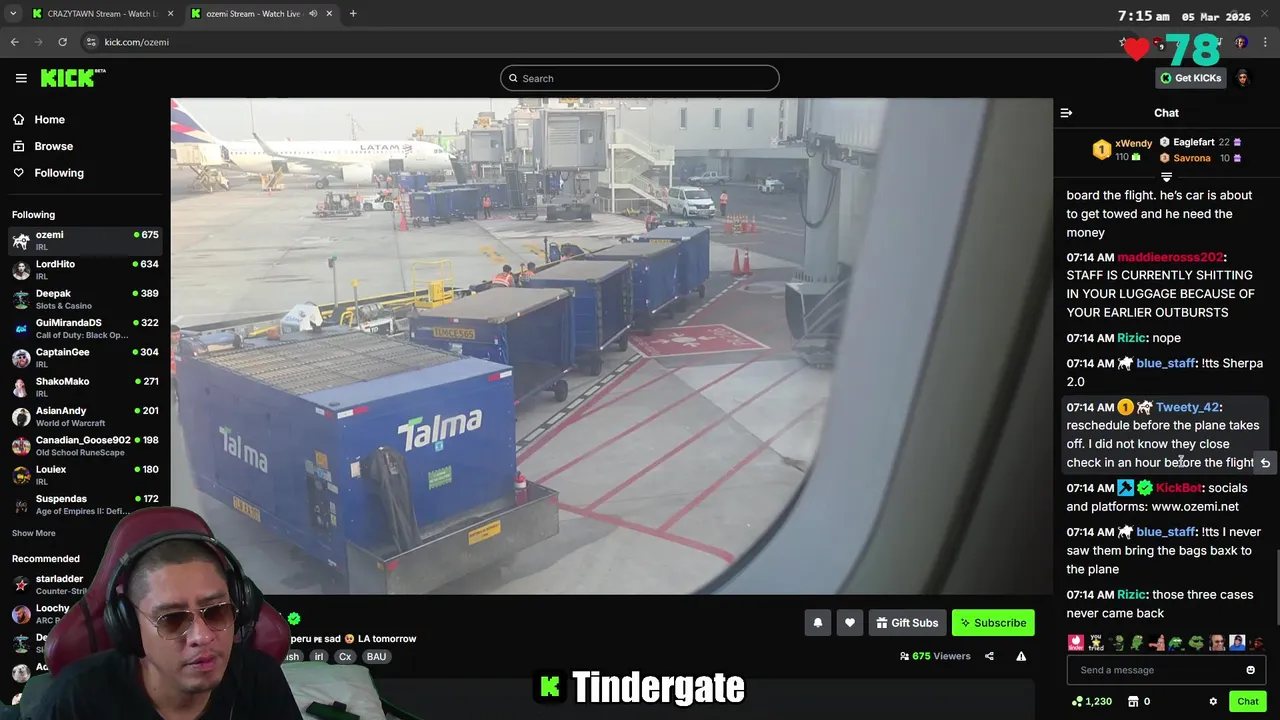Open the Chrome three-dot menu
This screenshot has width=1280, height=720.
1266,42
